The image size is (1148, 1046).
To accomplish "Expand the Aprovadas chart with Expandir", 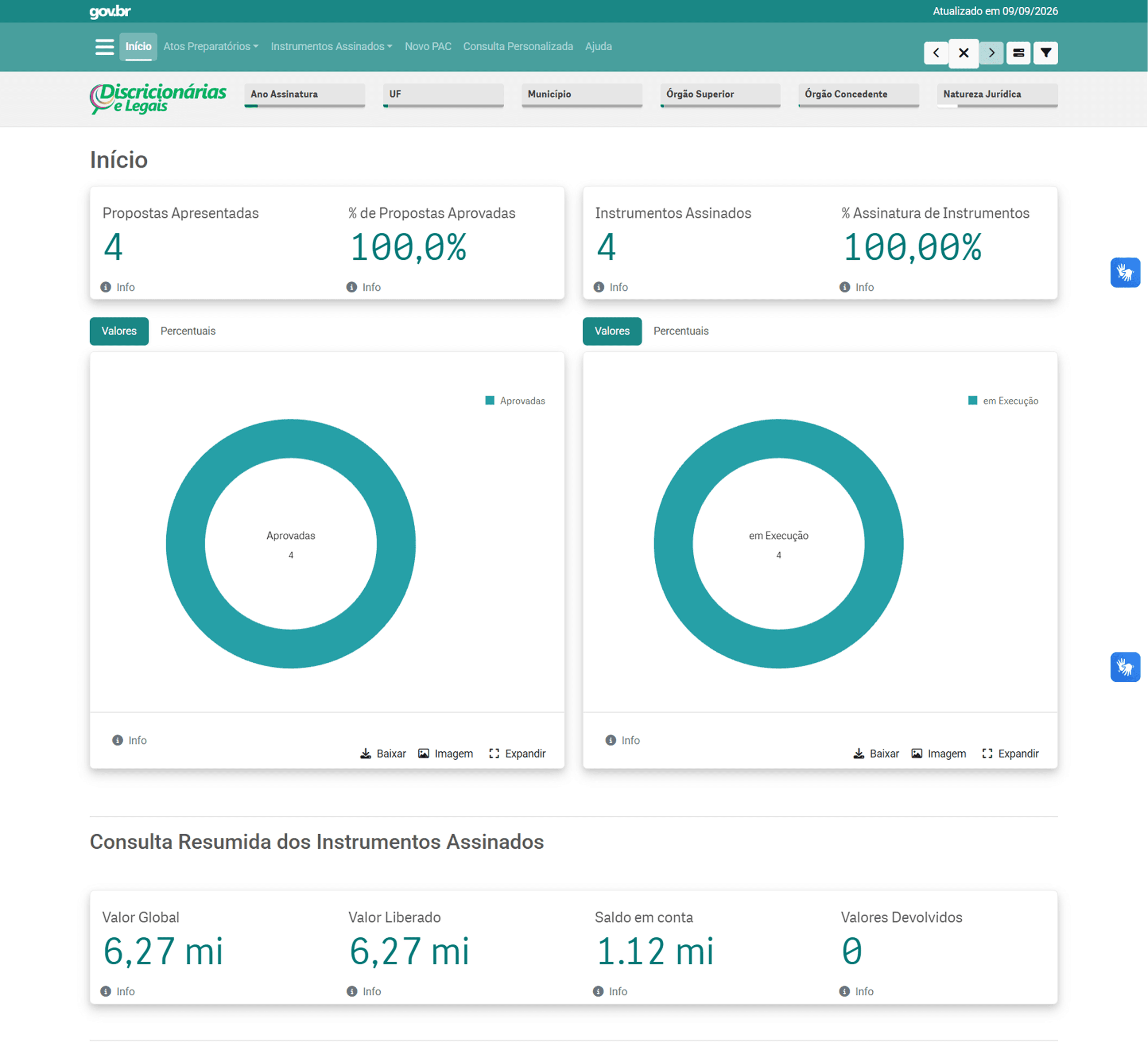I will (517, 754).
